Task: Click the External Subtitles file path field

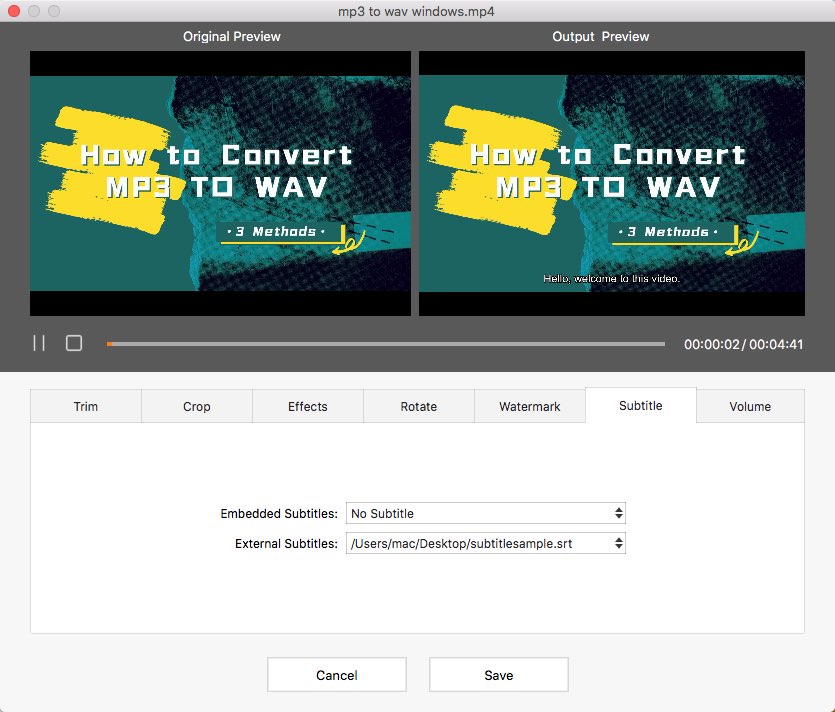Action: point(480,543)
